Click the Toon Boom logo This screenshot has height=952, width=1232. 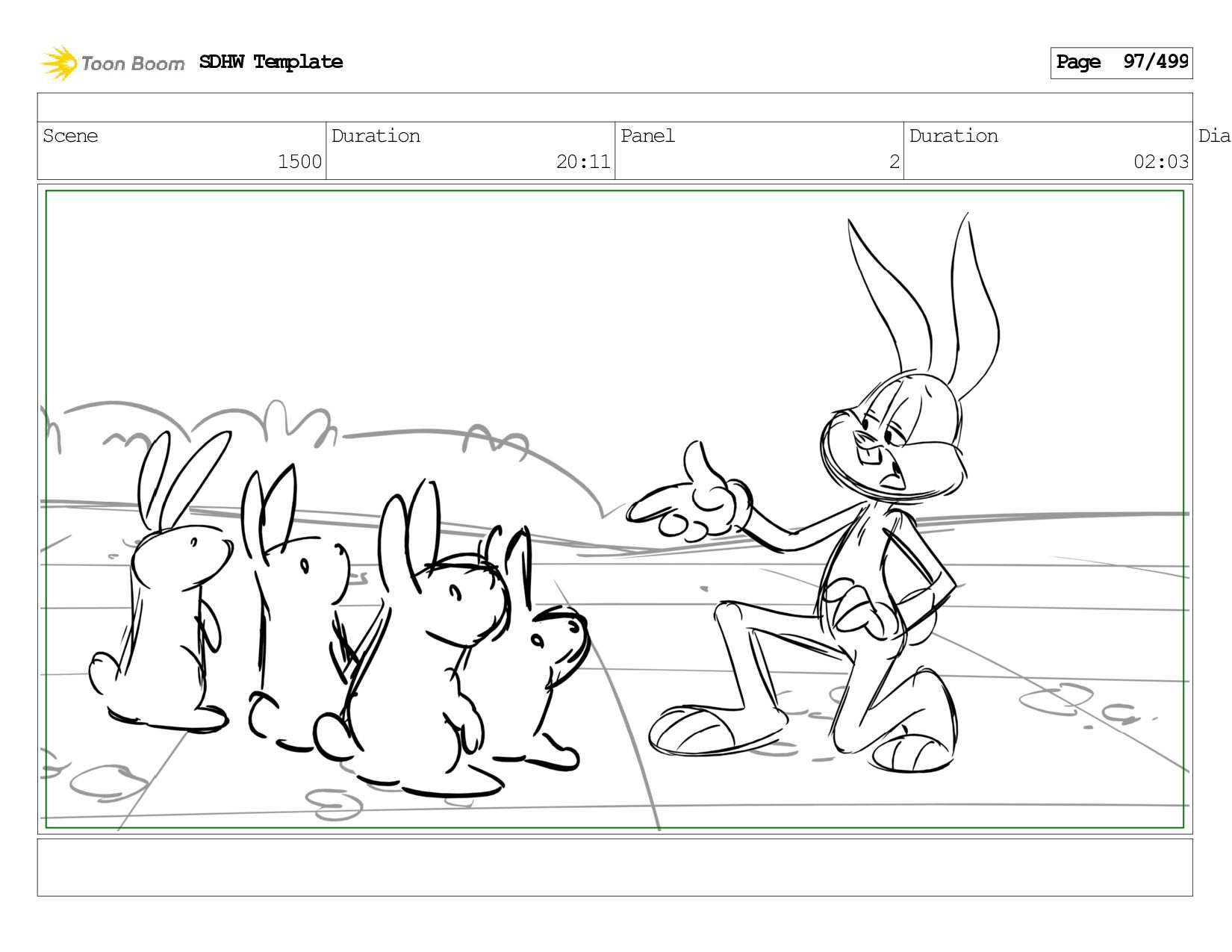coord(112,63)
